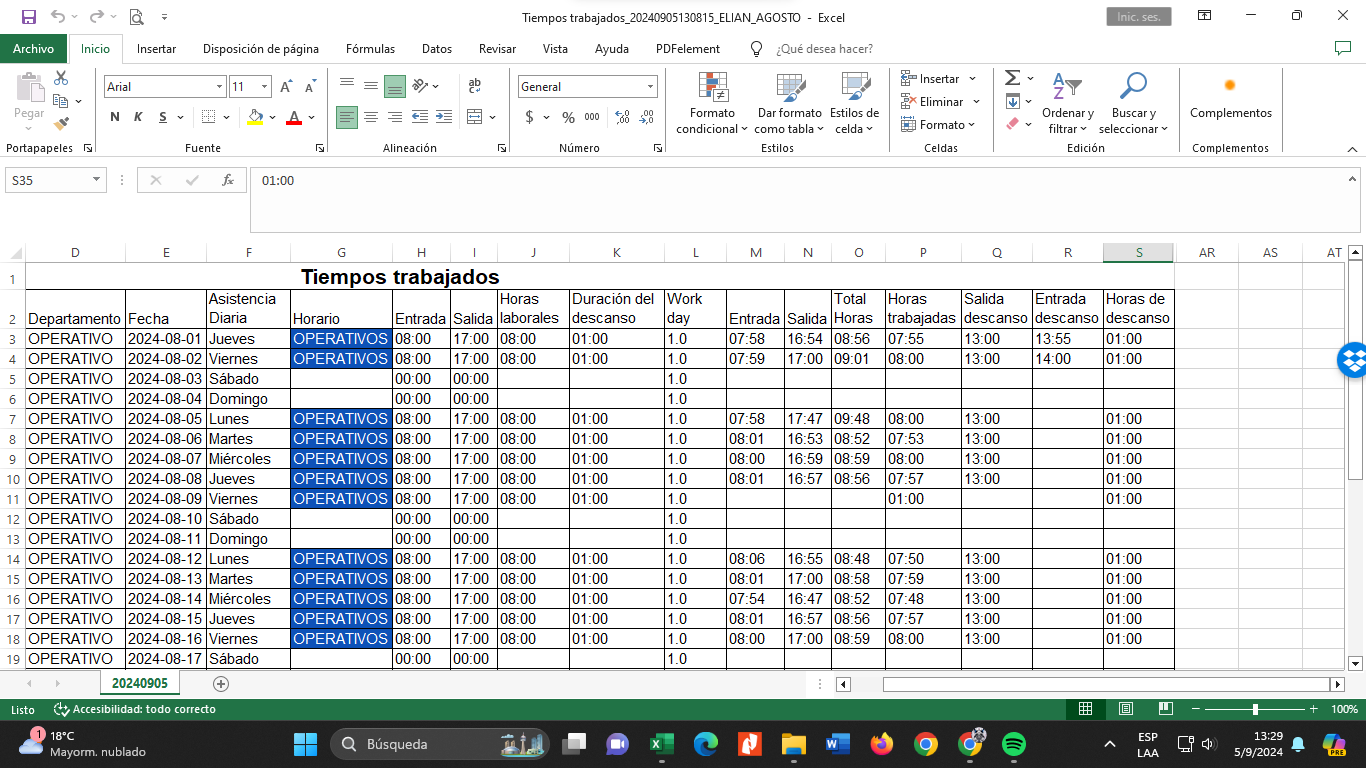The image size is (1366, 768).
Task: Click the yellow fill color button
Action: click(x=256, y=117)
